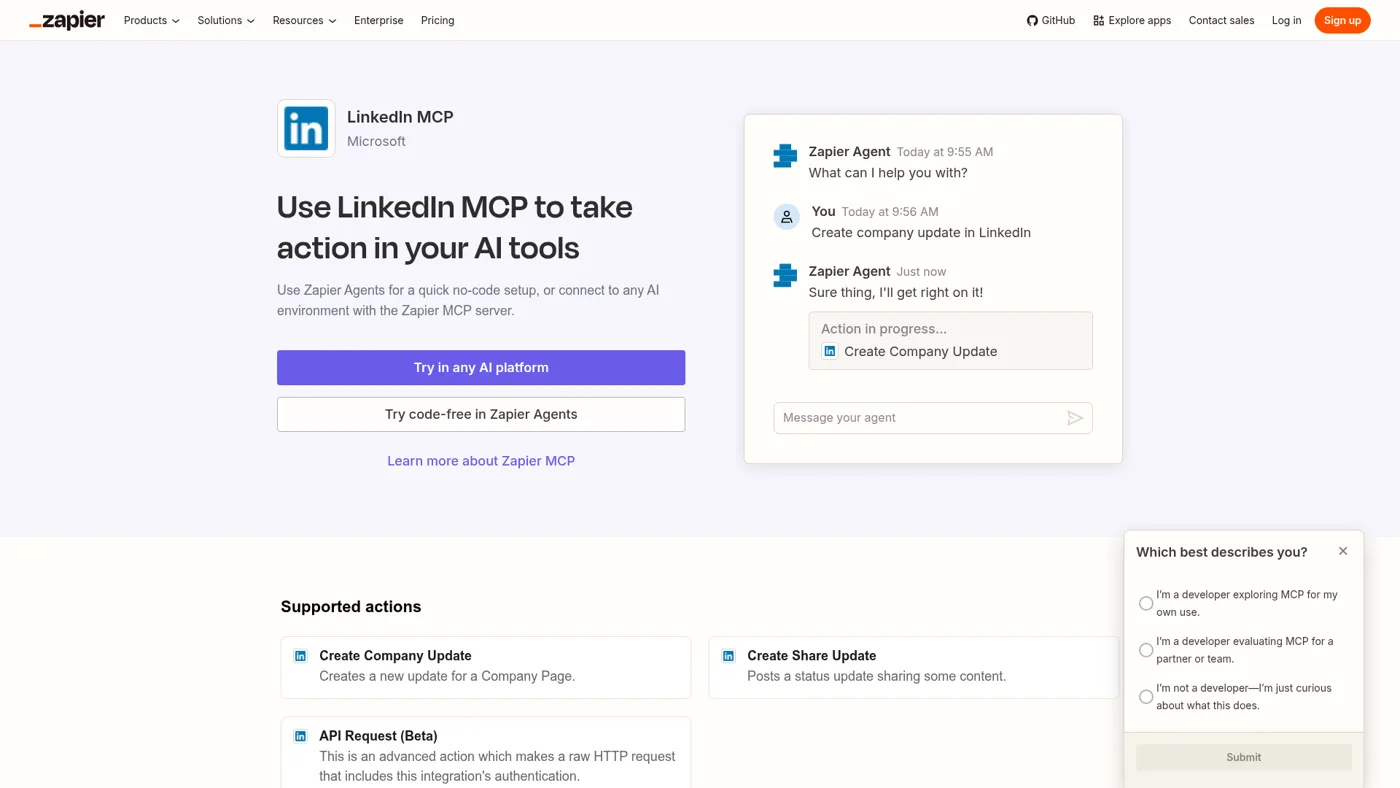The height and width of the screenshot is (788, 1400).
Task: Click 'Which best describes you?' survey heading
Action: tap(1222, 552)
